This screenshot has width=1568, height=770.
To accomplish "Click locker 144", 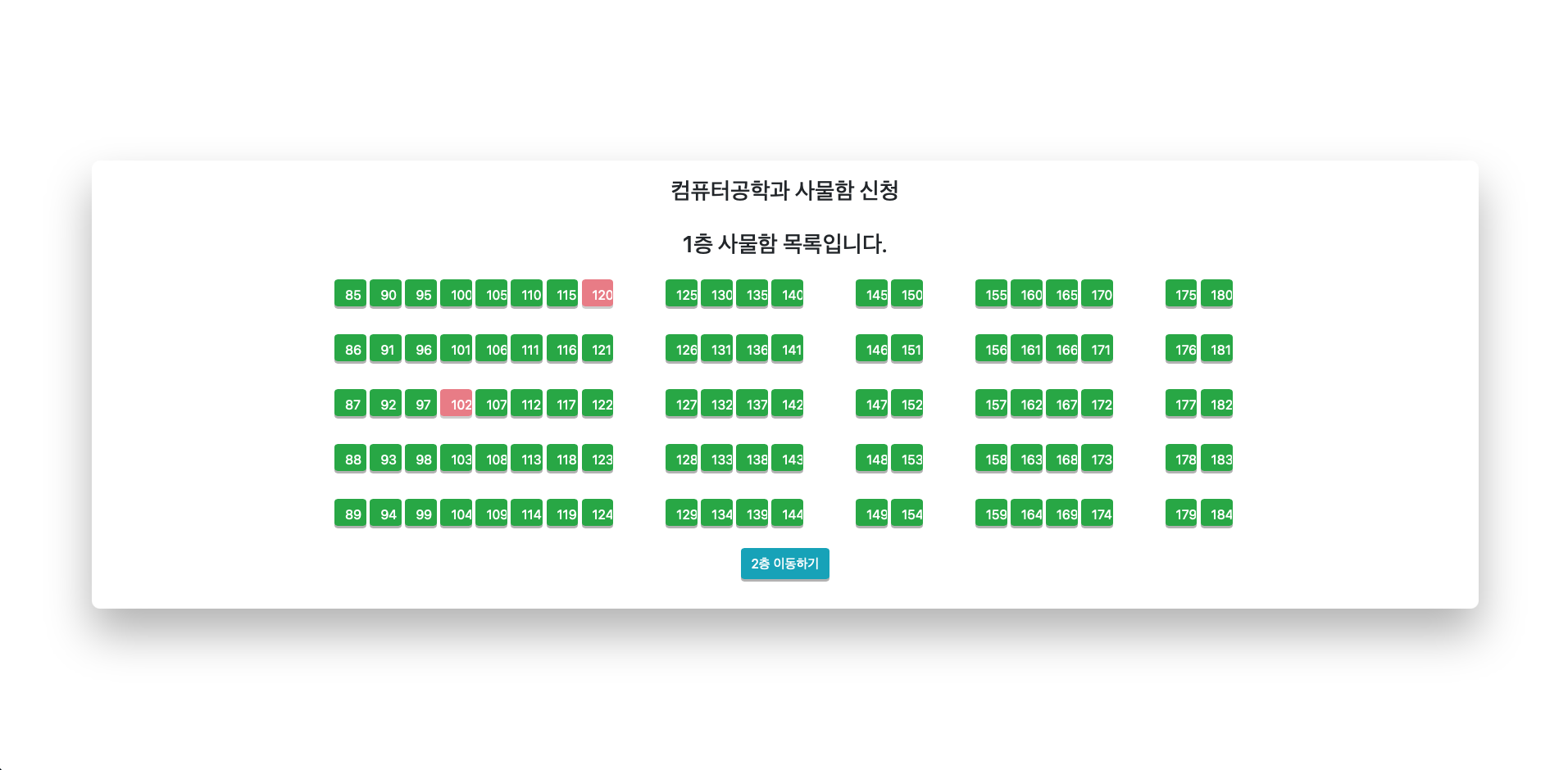I will tap(787, 514).
